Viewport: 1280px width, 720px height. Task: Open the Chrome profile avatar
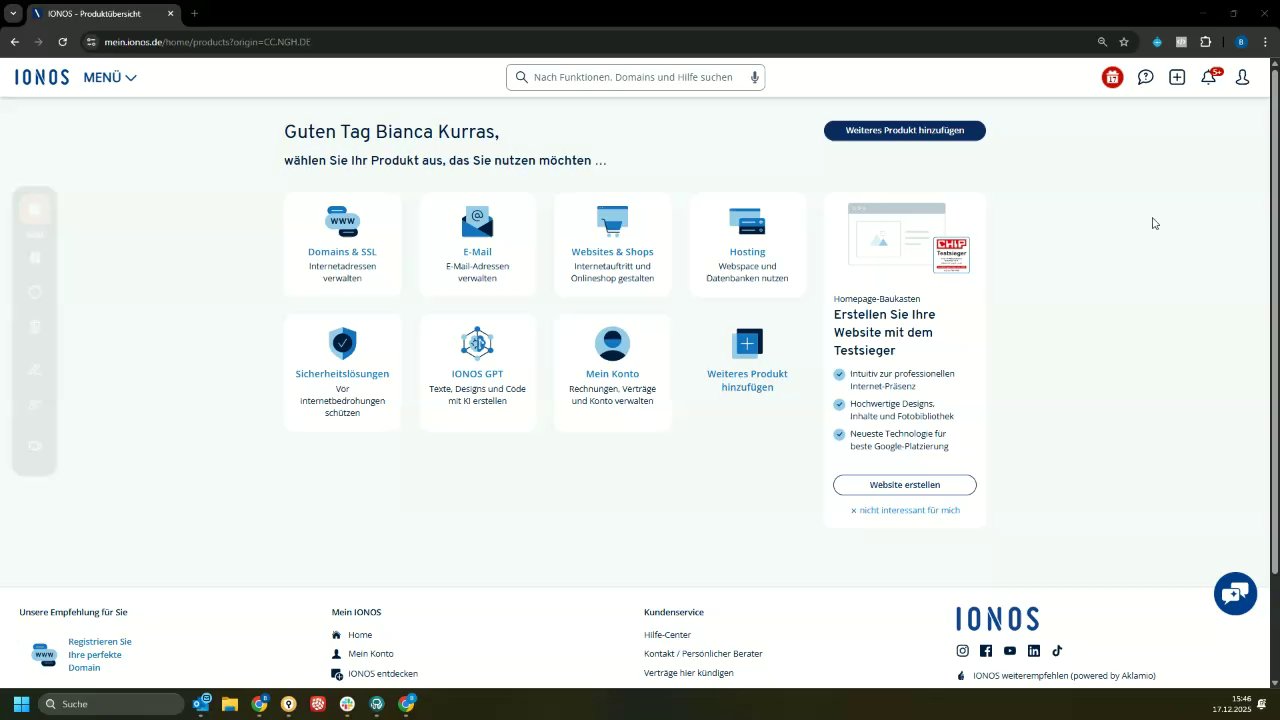pos(1241,42)
